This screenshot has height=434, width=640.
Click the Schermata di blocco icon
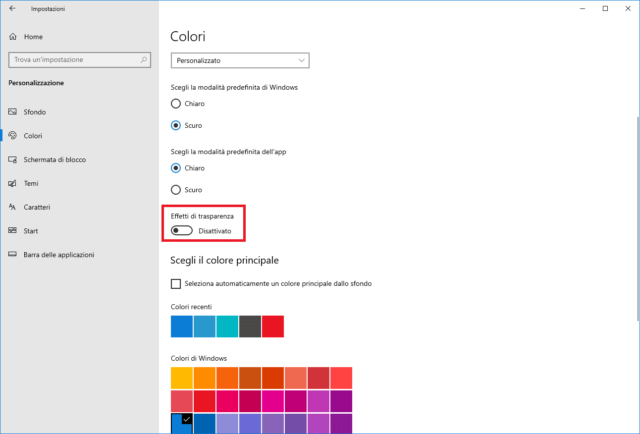pyautogui.click(x=12, y=160)
